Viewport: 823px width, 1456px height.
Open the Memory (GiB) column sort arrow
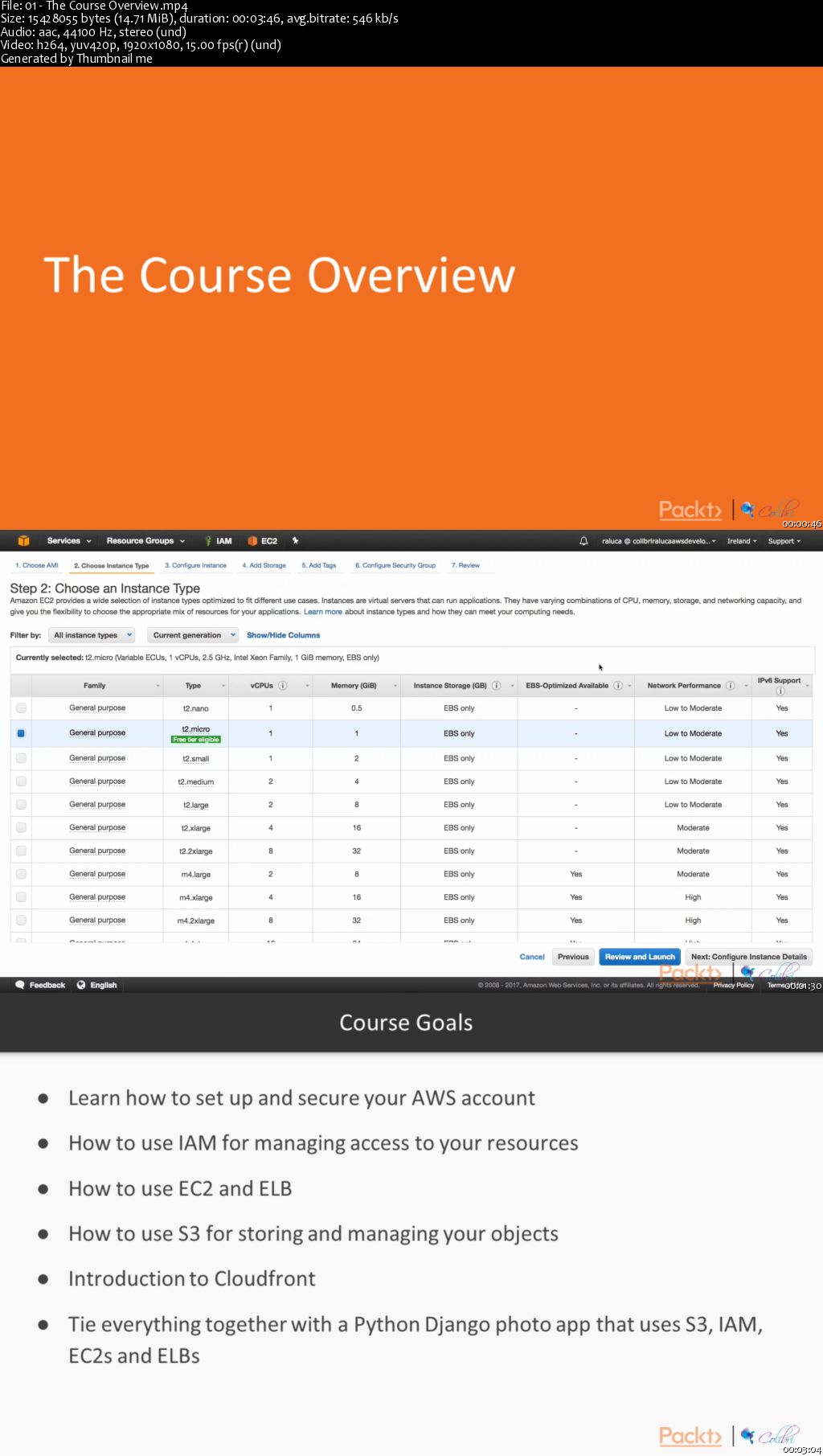pyautogui.click(x=395, y=686)
